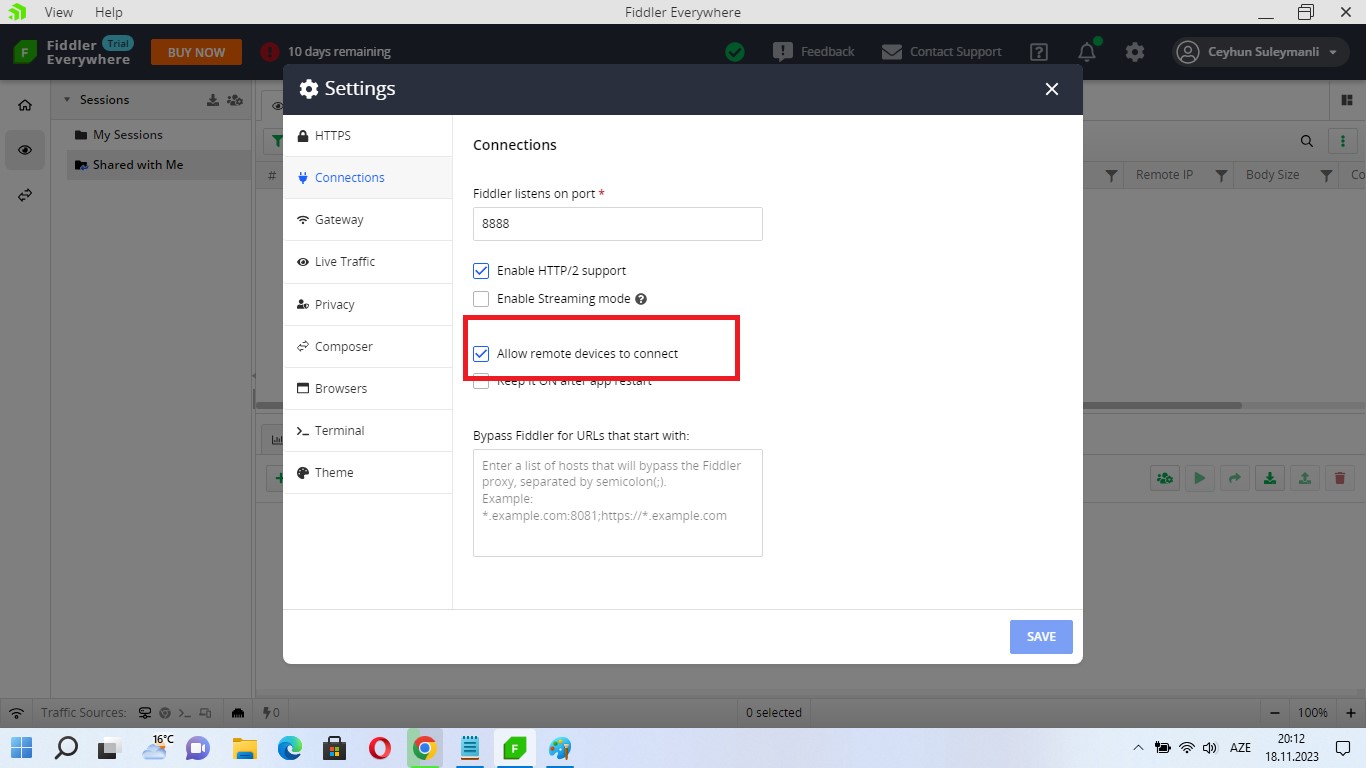Open the View menu

[59, 12]
